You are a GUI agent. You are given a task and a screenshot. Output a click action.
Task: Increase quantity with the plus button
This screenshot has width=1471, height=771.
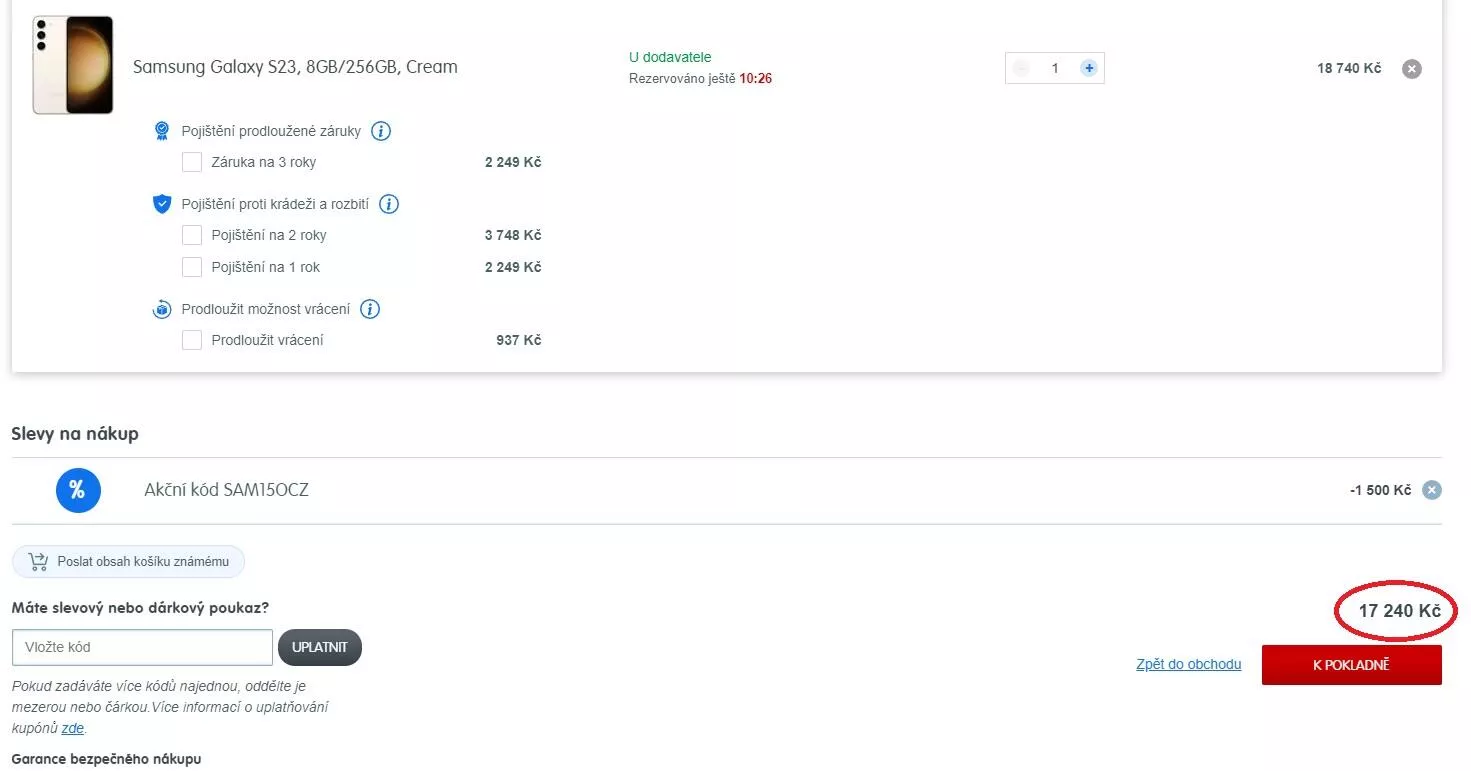(x=1089, y=68)
